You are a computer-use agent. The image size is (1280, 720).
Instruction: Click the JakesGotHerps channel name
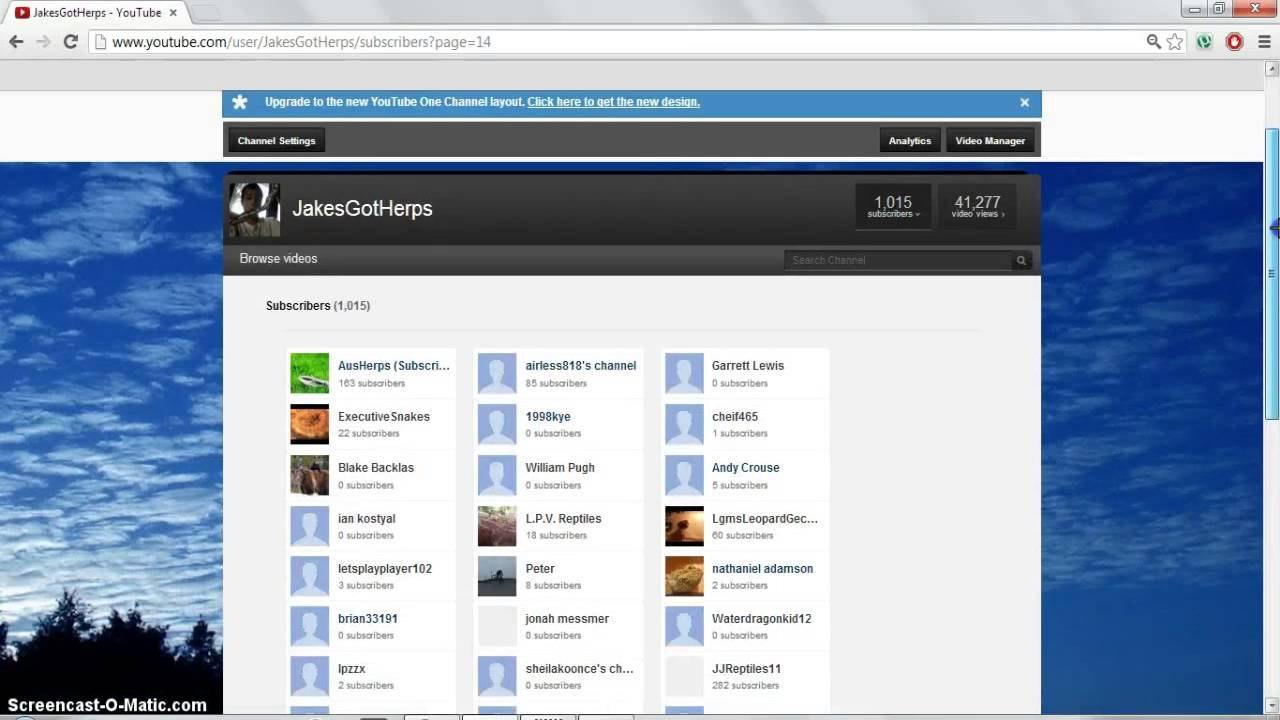[362, 208]
